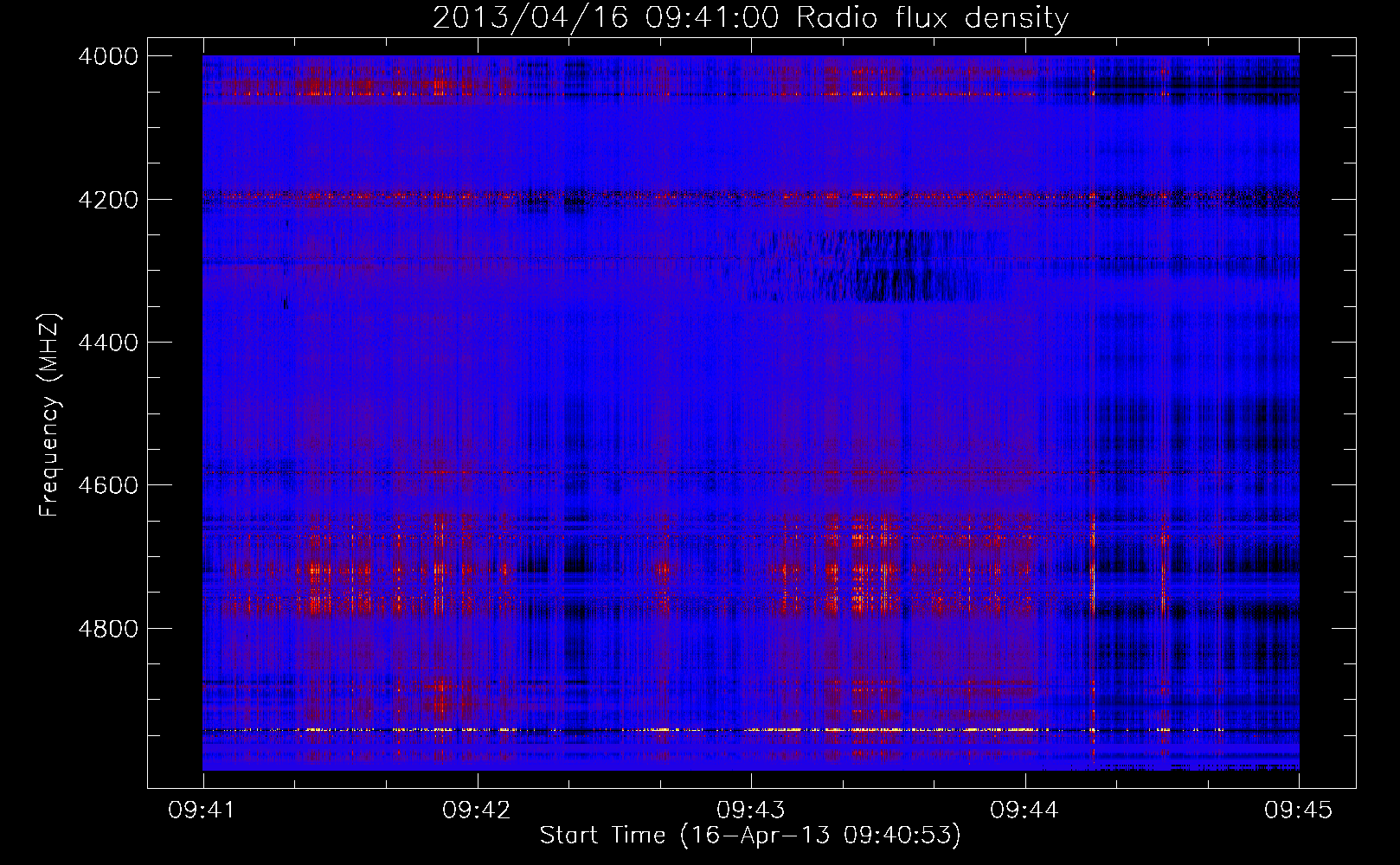This screenshot has width=1400, height=865.
Task: Click the 4200 frequency tick label
Action: pos(108,199)
